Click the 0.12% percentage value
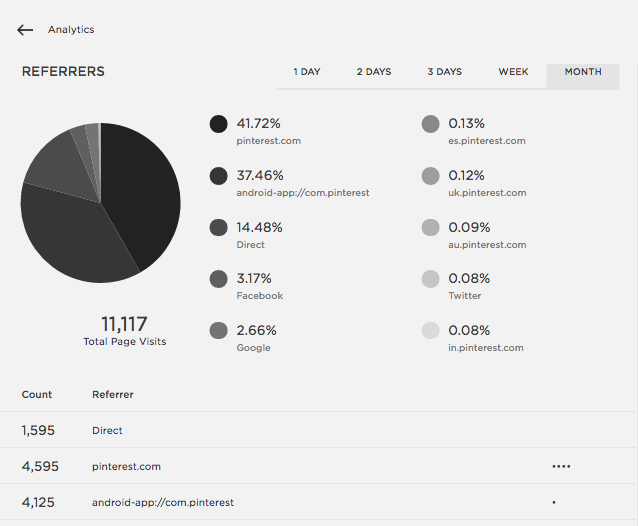 (466, 175)
